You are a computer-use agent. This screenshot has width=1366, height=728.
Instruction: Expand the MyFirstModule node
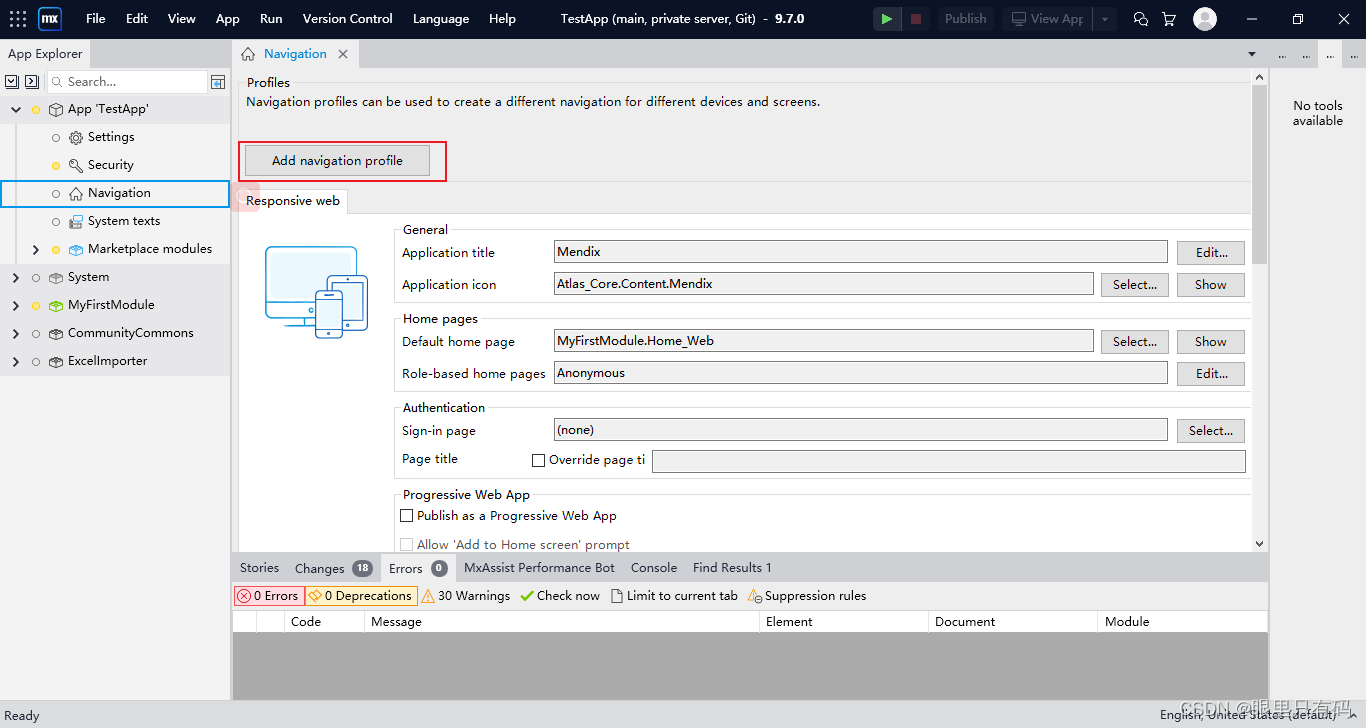(16, 305)
